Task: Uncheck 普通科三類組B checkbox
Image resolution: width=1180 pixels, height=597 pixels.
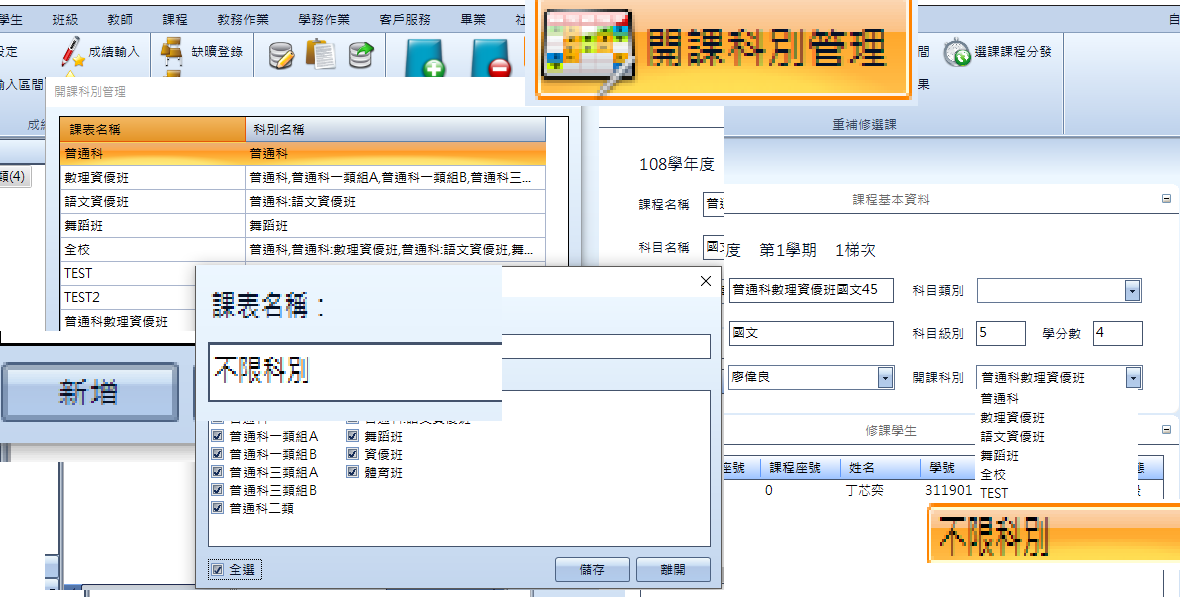Action: coord(217,490)
